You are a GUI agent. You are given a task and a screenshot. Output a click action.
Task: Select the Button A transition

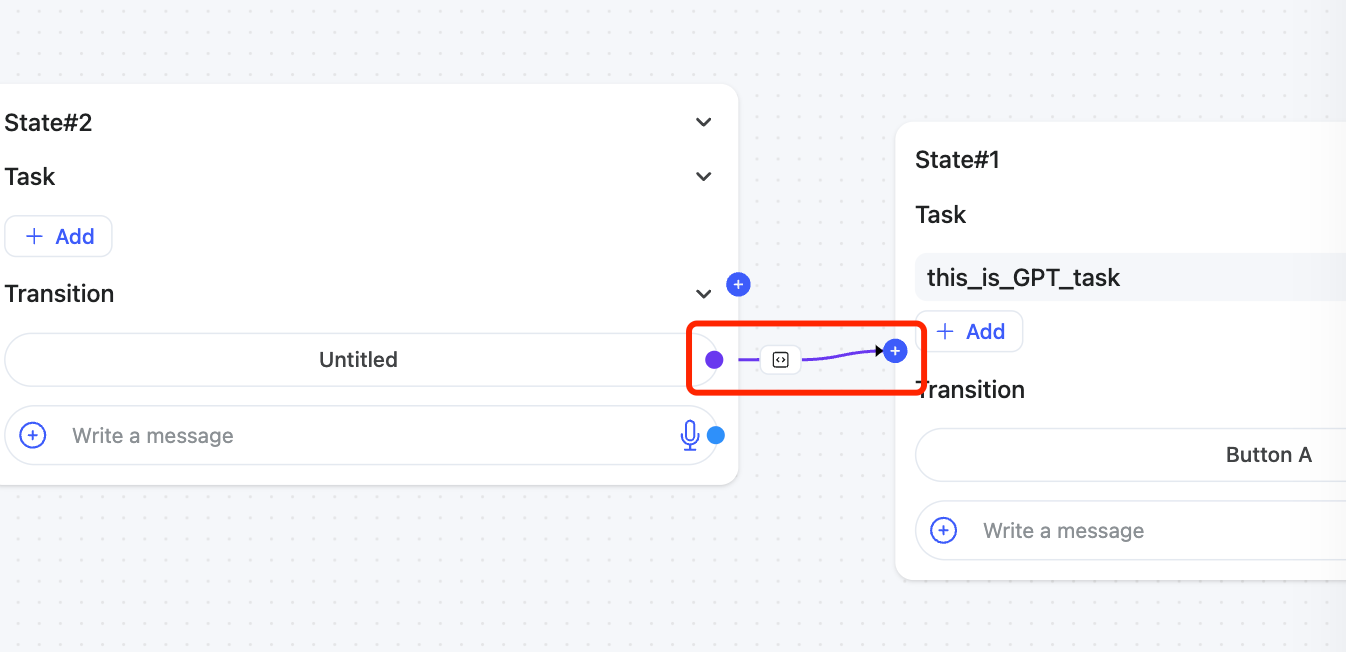(x=1268, y=455)
